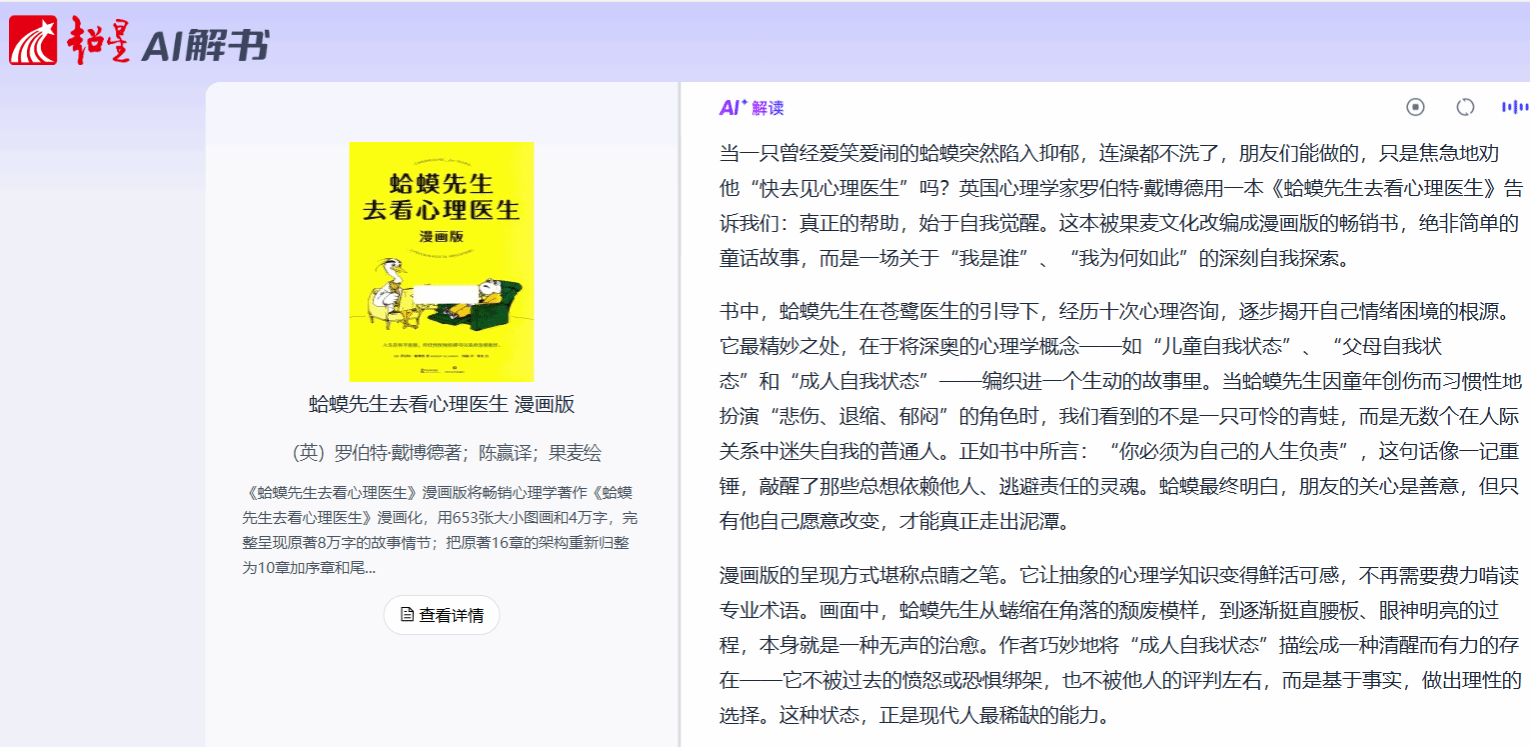1530x747 pixels.
Task: Regenerate the AI book interpretation
Action: tap(1465, 107)
